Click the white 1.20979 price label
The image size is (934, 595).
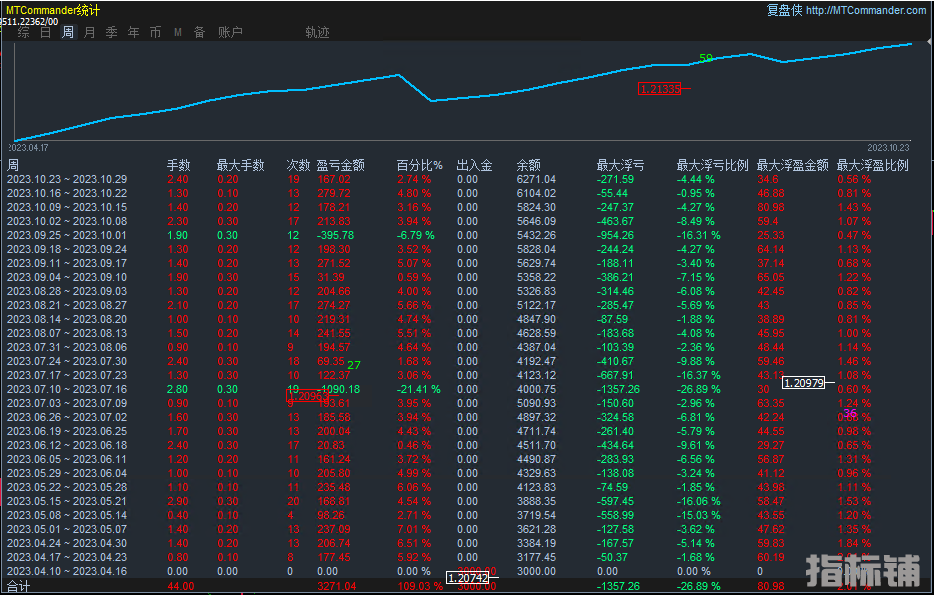(x=803, y=382)
